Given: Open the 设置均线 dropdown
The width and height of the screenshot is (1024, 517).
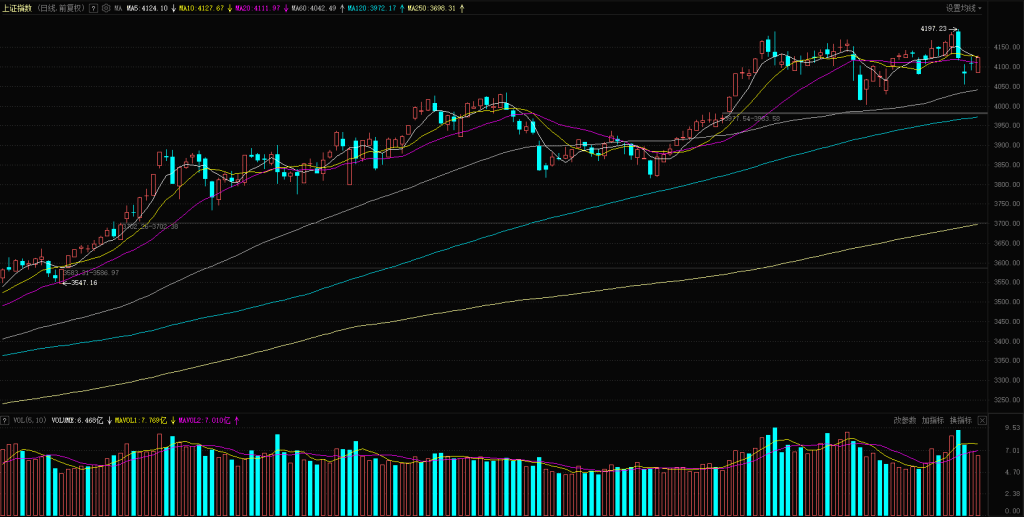Looking at the screenshot, I should [x=964, y=8].
